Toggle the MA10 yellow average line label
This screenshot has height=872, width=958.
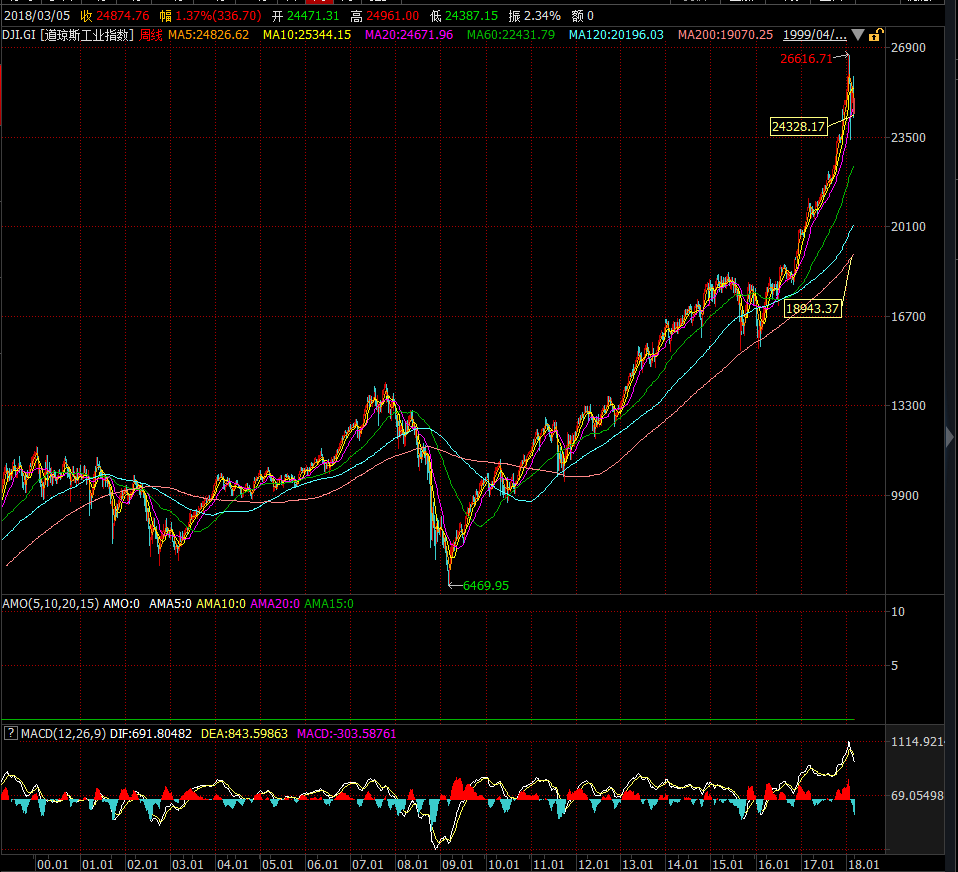click(306, 35)
